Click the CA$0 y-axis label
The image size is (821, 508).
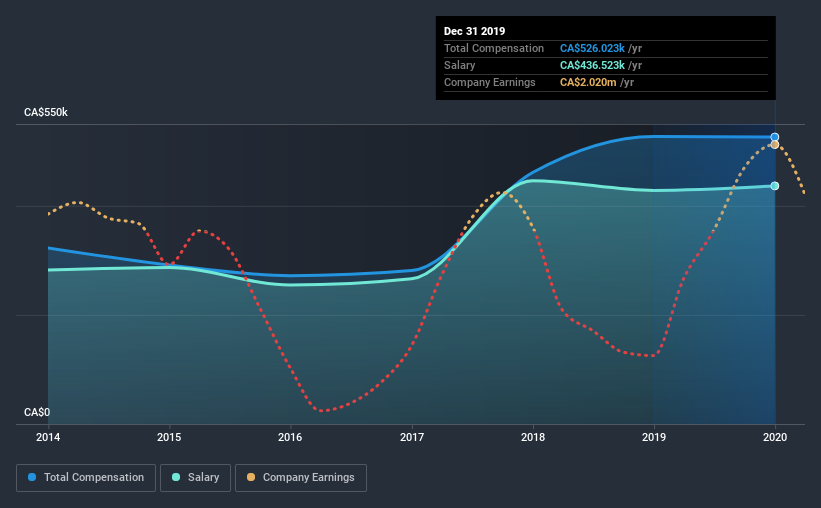pos(37,412)
